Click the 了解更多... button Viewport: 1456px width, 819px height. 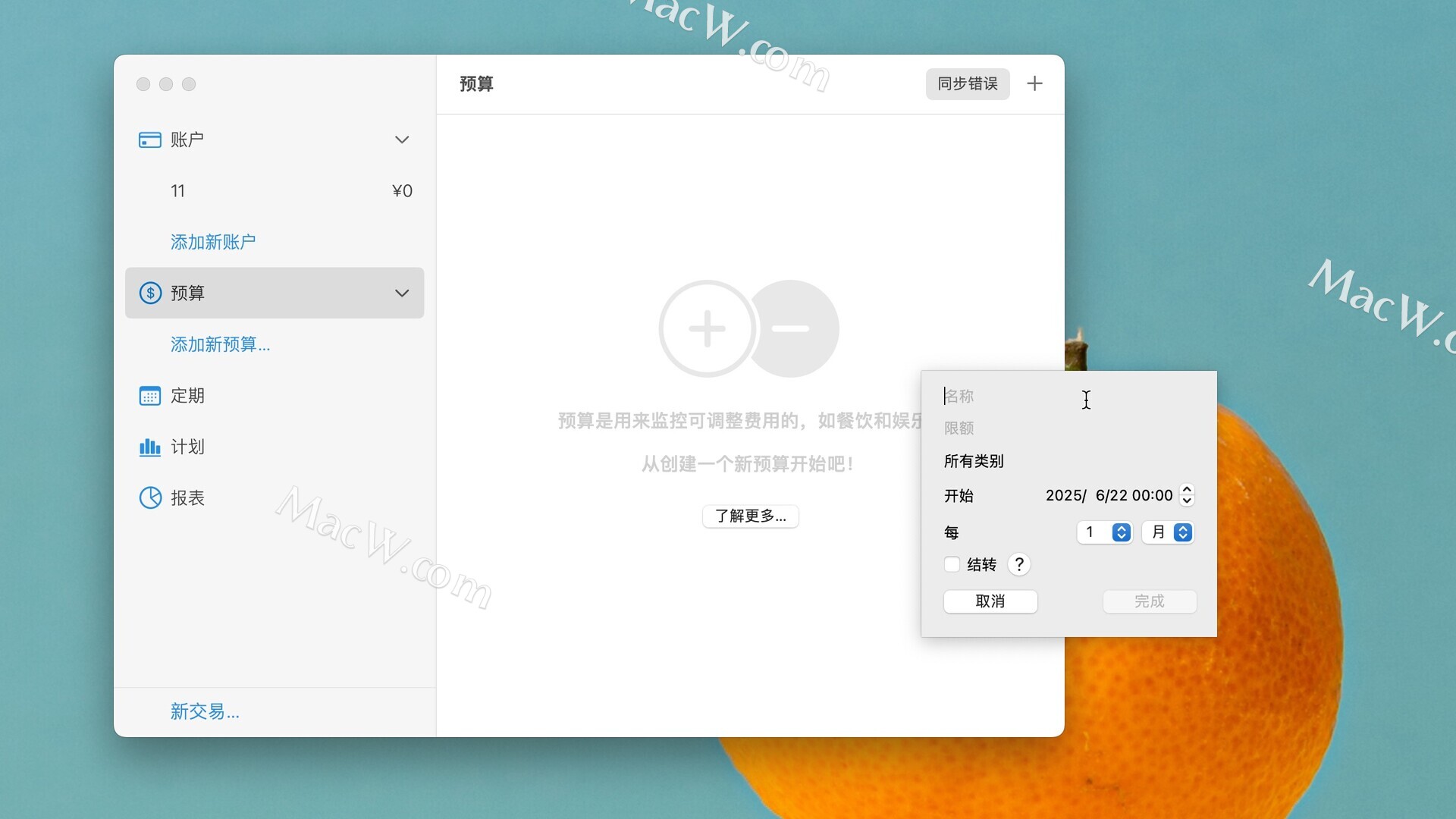[751, 516]
